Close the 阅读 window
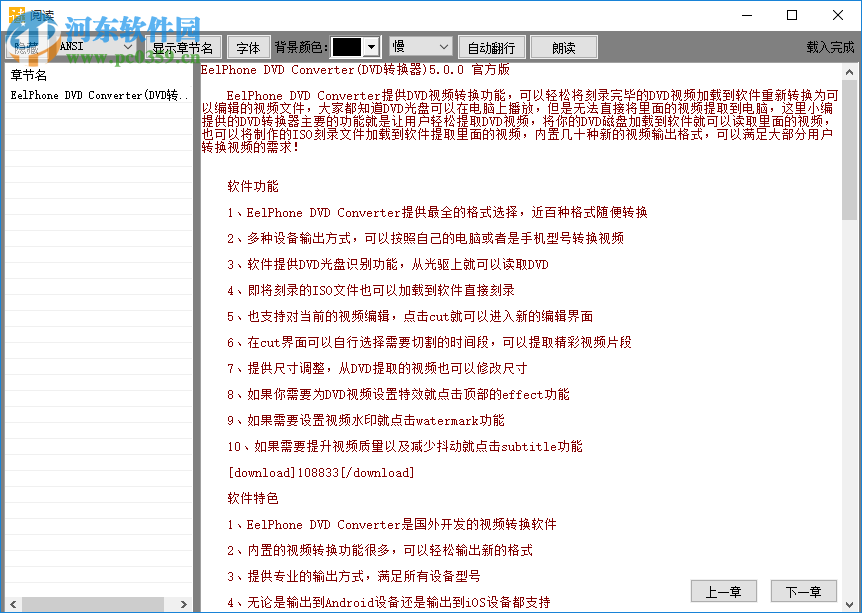This screenshot has height=613, width=862. coord(838,15)
